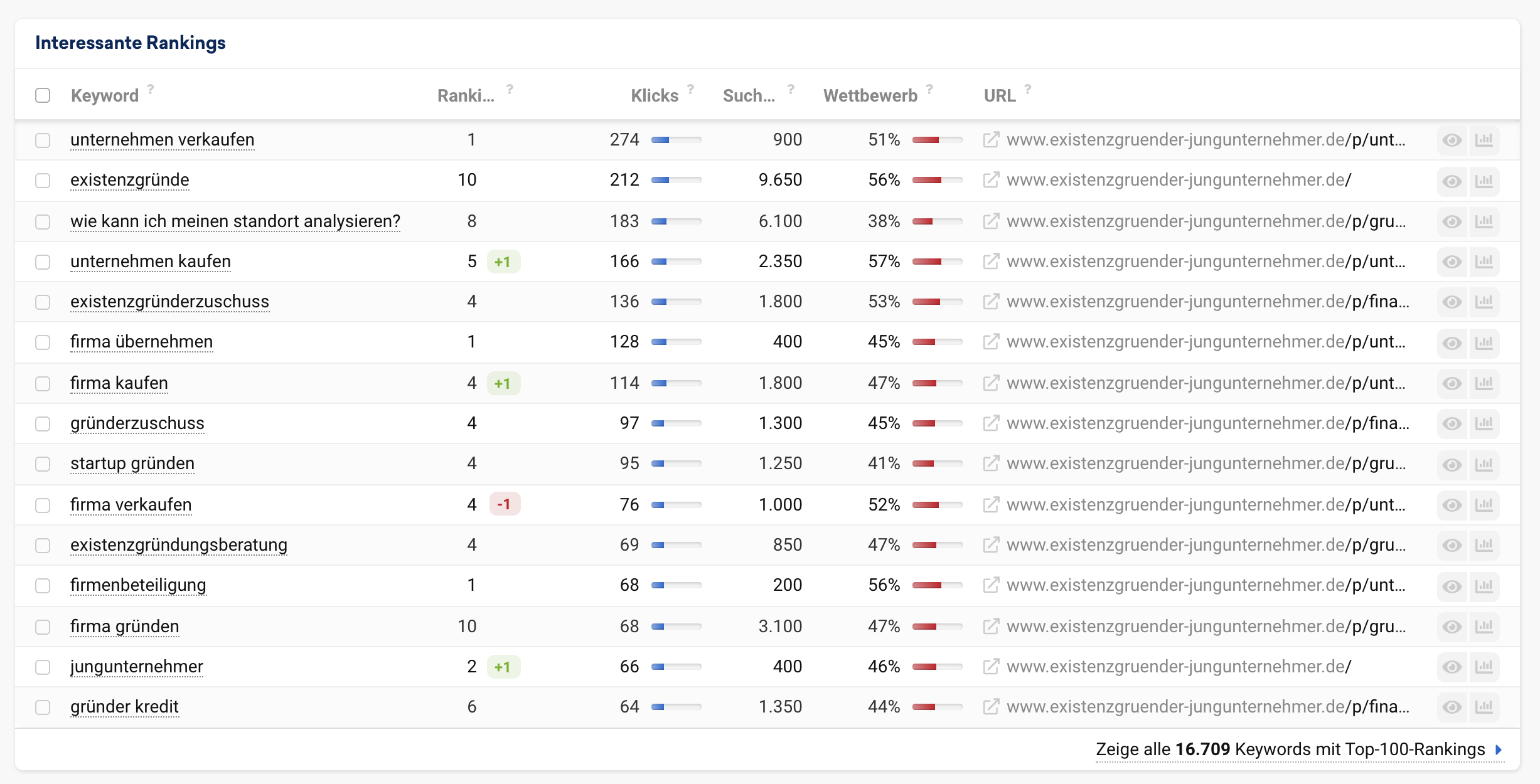Sort table by Ranking column header
1540x784 pixels.
[x=466, y=95]
